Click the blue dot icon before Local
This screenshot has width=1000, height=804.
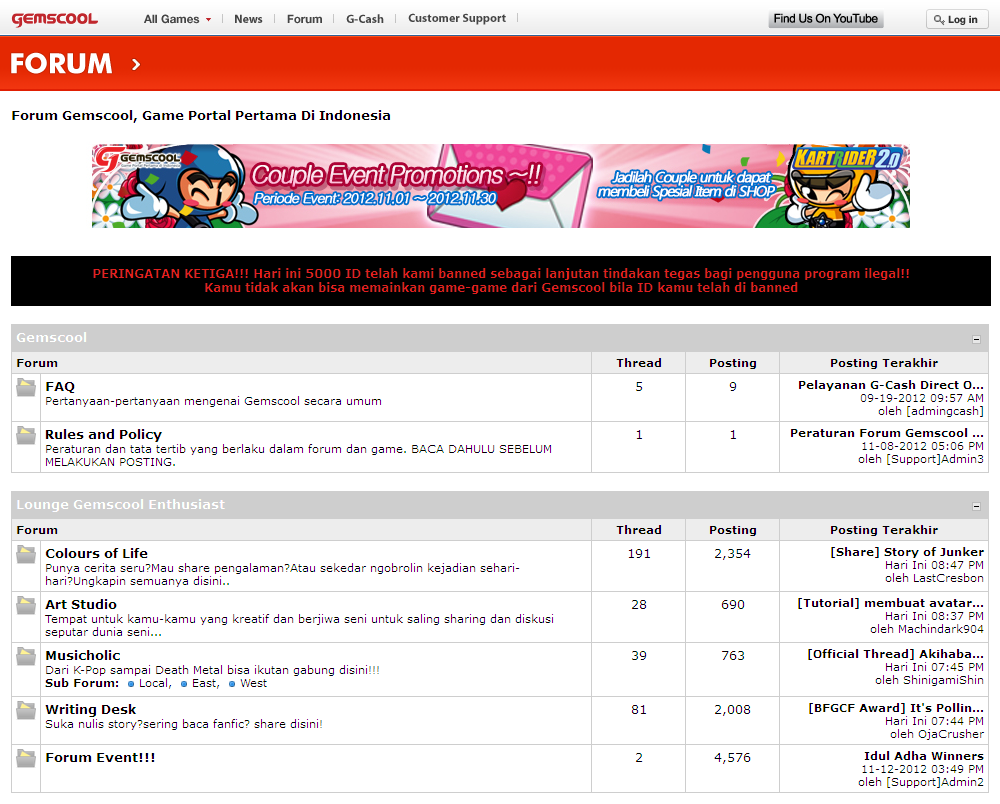click(x=131, y=684)
